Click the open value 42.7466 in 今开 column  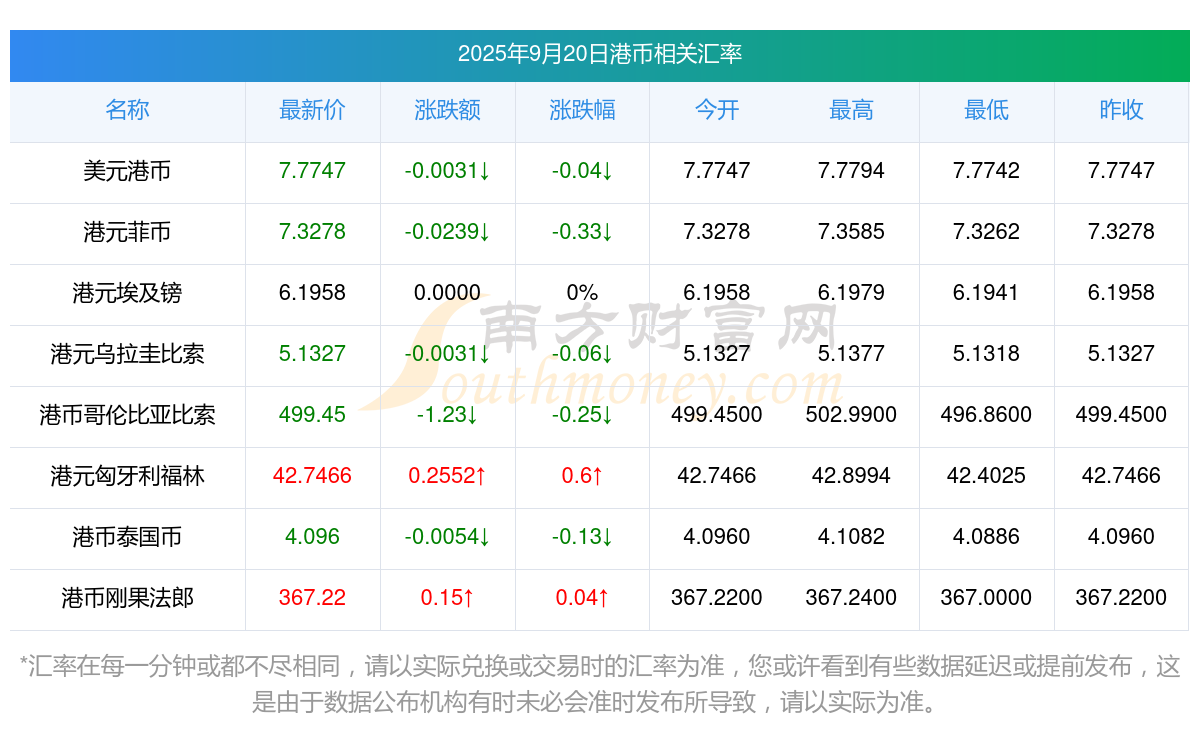click(x=717, y=476)
